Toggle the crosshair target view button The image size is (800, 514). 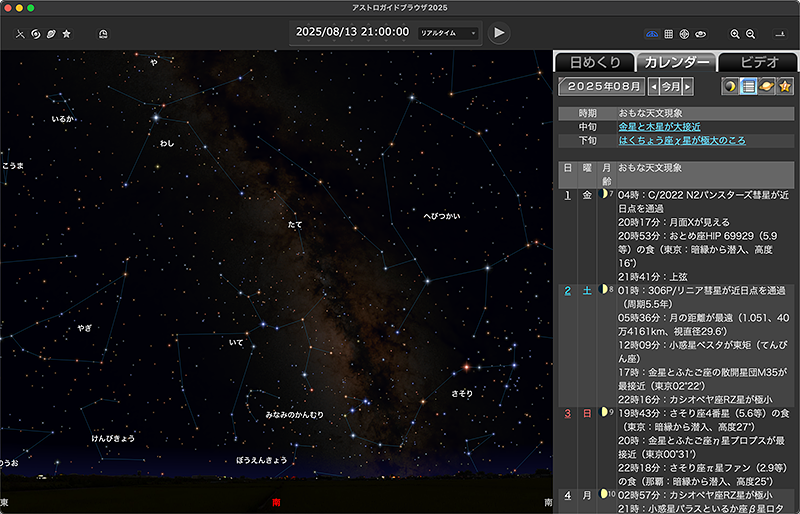[684, 34]
